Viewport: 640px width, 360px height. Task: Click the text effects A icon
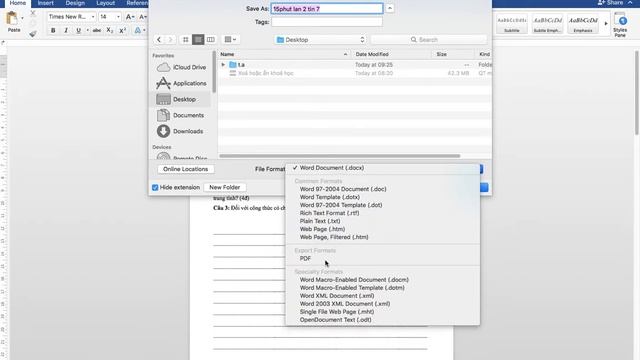click(138, 30)
